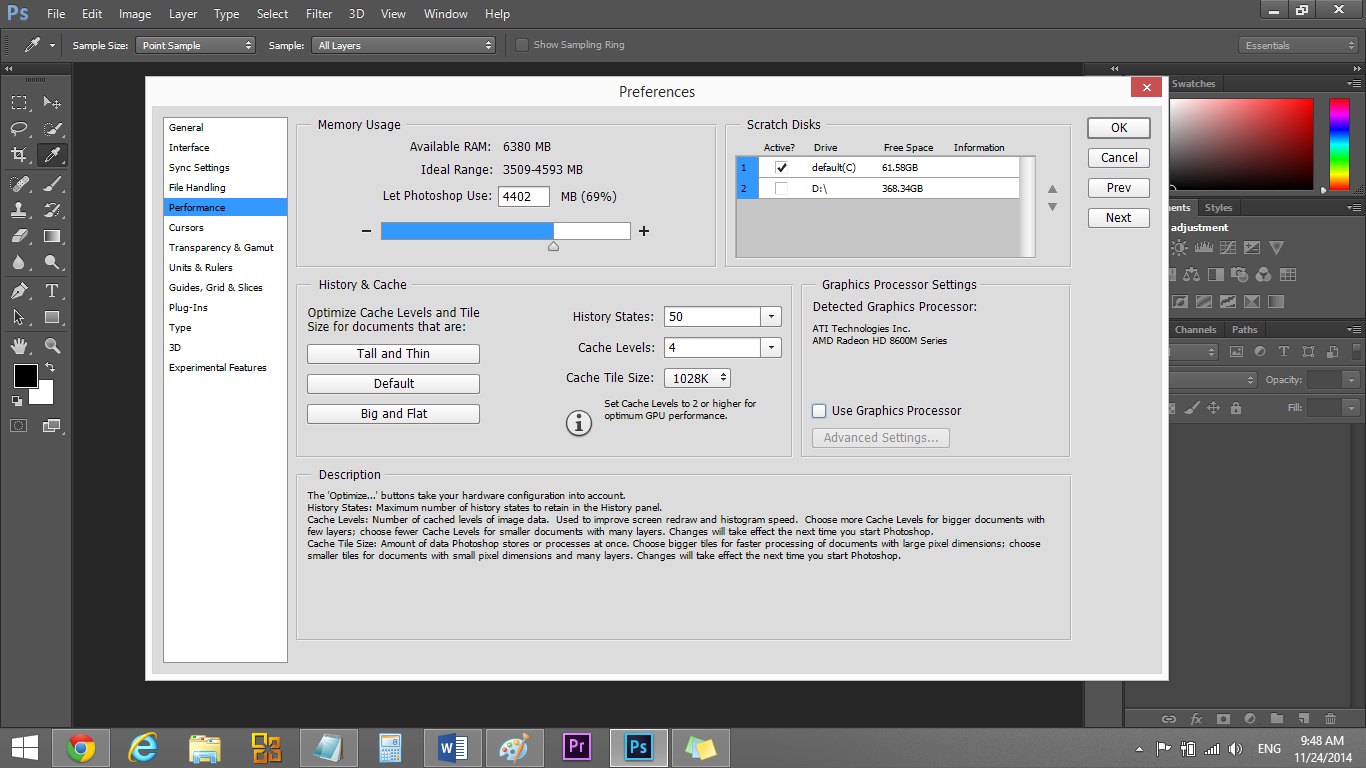The width and height of the screenshot is (1366, 768).
Task: Select the Move tool
Action: click(x=52, y=103)
